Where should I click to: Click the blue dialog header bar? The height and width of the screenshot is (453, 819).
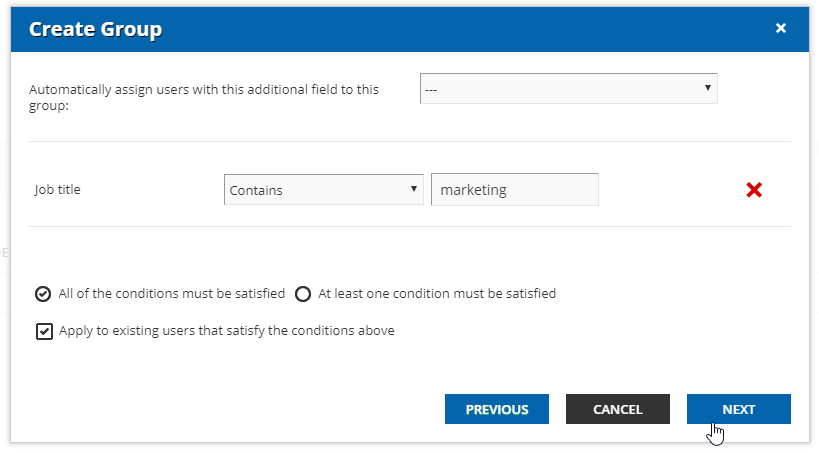tap(410, 29)
